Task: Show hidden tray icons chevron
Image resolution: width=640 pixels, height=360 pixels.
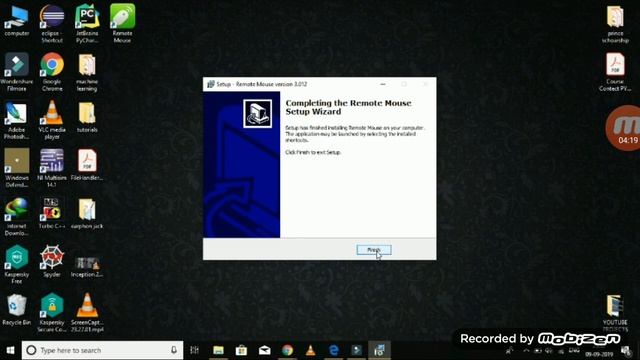Action: pyautogui.click(x=526, y=351)
